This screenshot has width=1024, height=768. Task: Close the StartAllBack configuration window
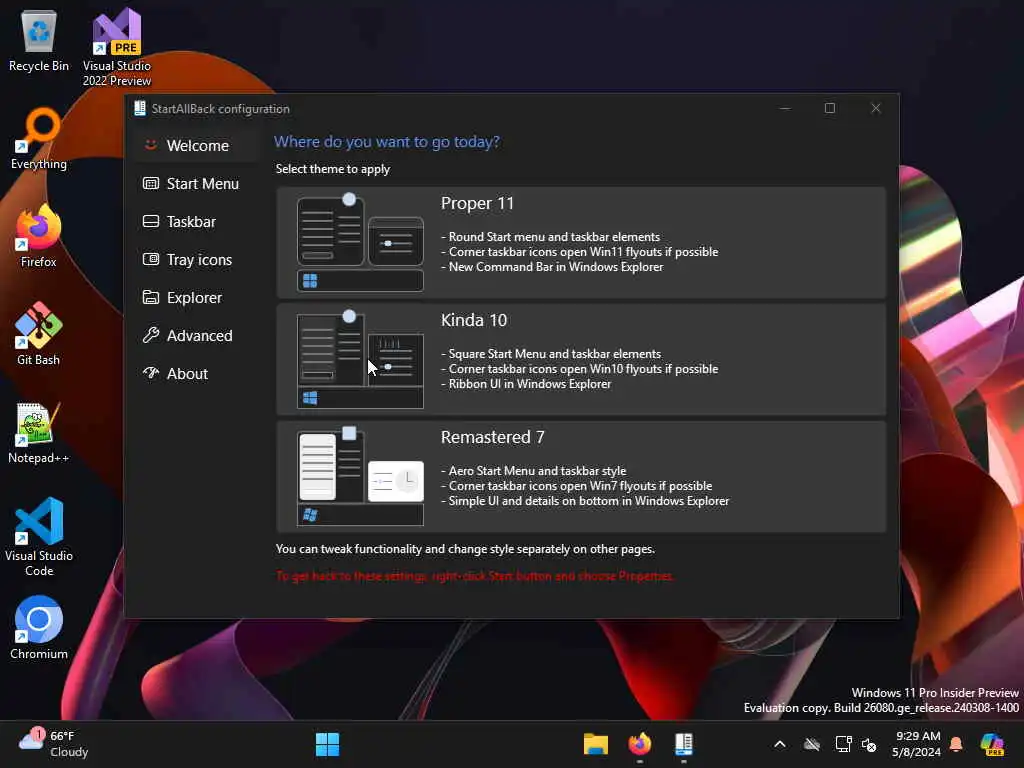pyautogui.click(x=876, y=108)
